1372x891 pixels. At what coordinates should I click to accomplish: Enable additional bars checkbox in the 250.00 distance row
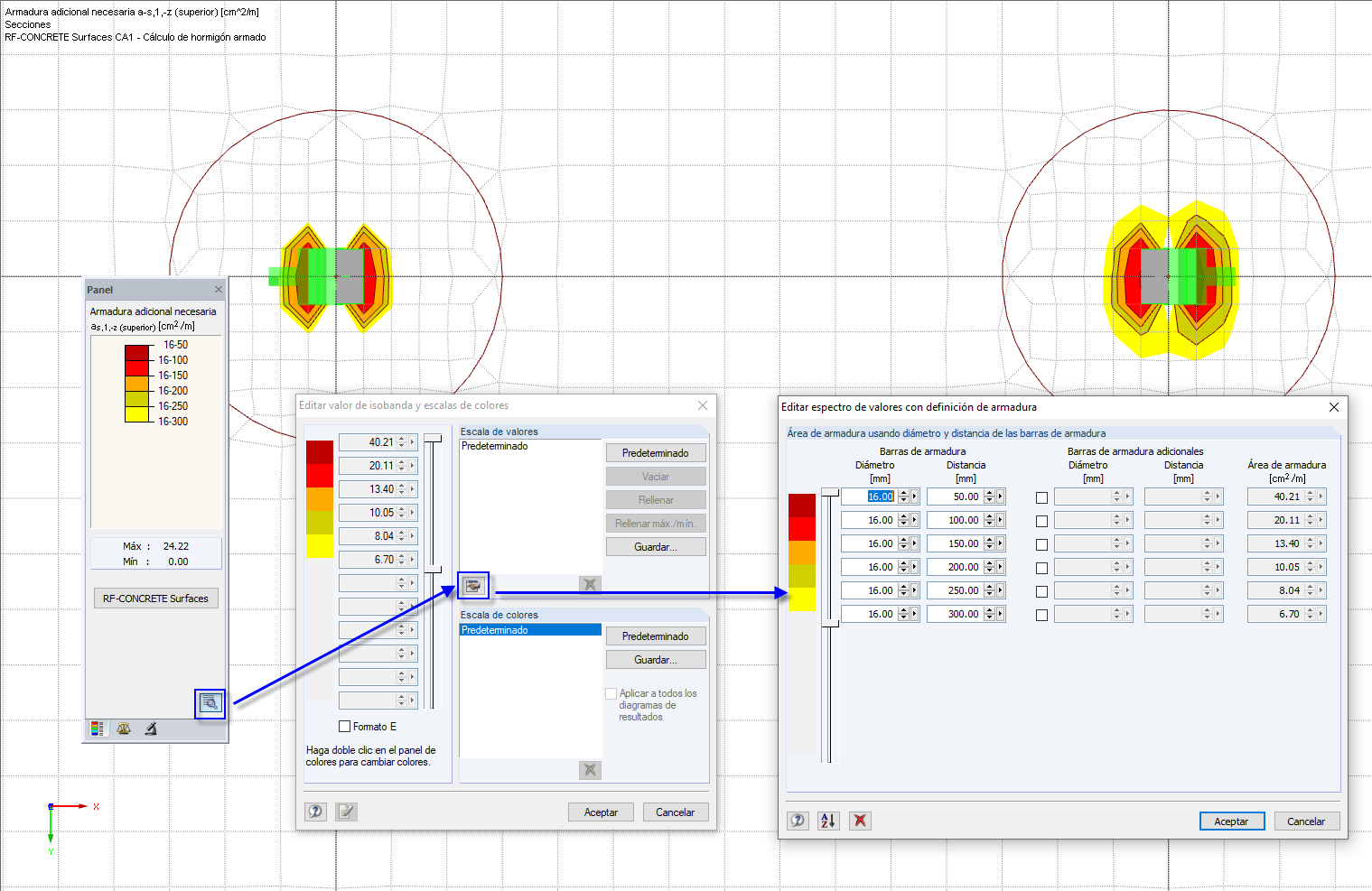click(1041, 591)
